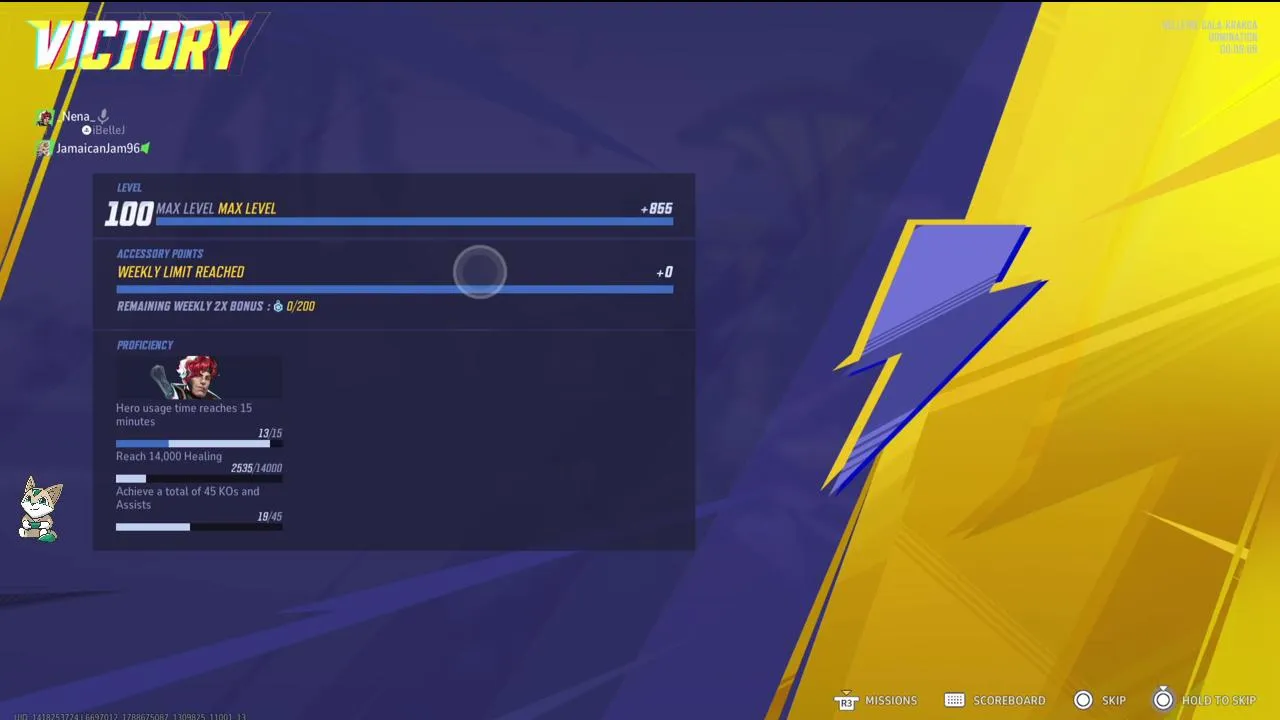Click the VICTORY title banner
The image size is (1280, 720).
tap(138, 44)
